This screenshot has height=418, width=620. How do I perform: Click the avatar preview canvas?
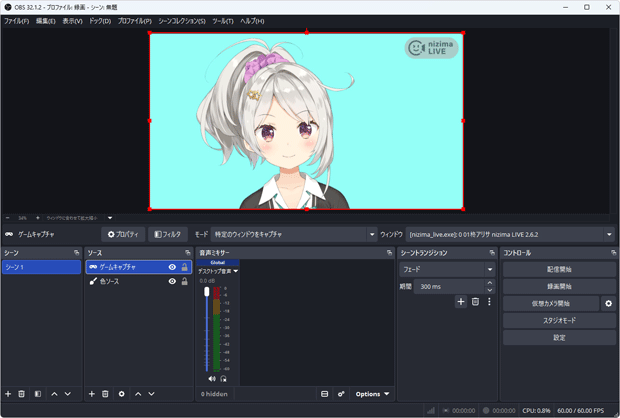pos(306,121)
